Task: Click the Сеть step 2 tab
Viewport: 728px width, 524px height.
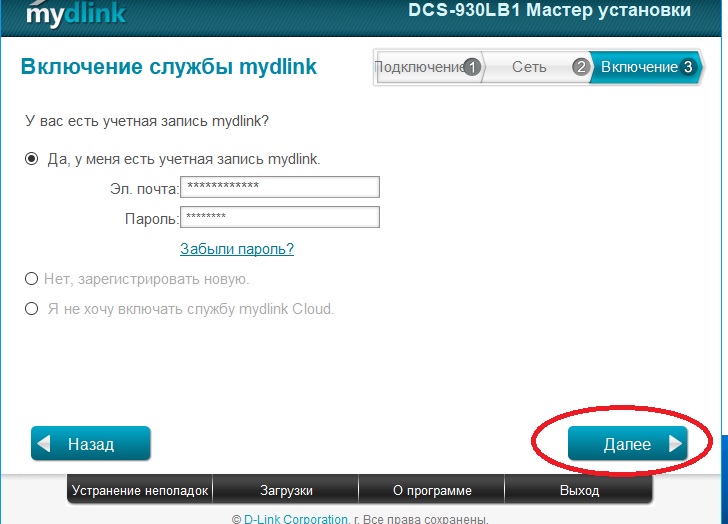Action: pos(537,67)
